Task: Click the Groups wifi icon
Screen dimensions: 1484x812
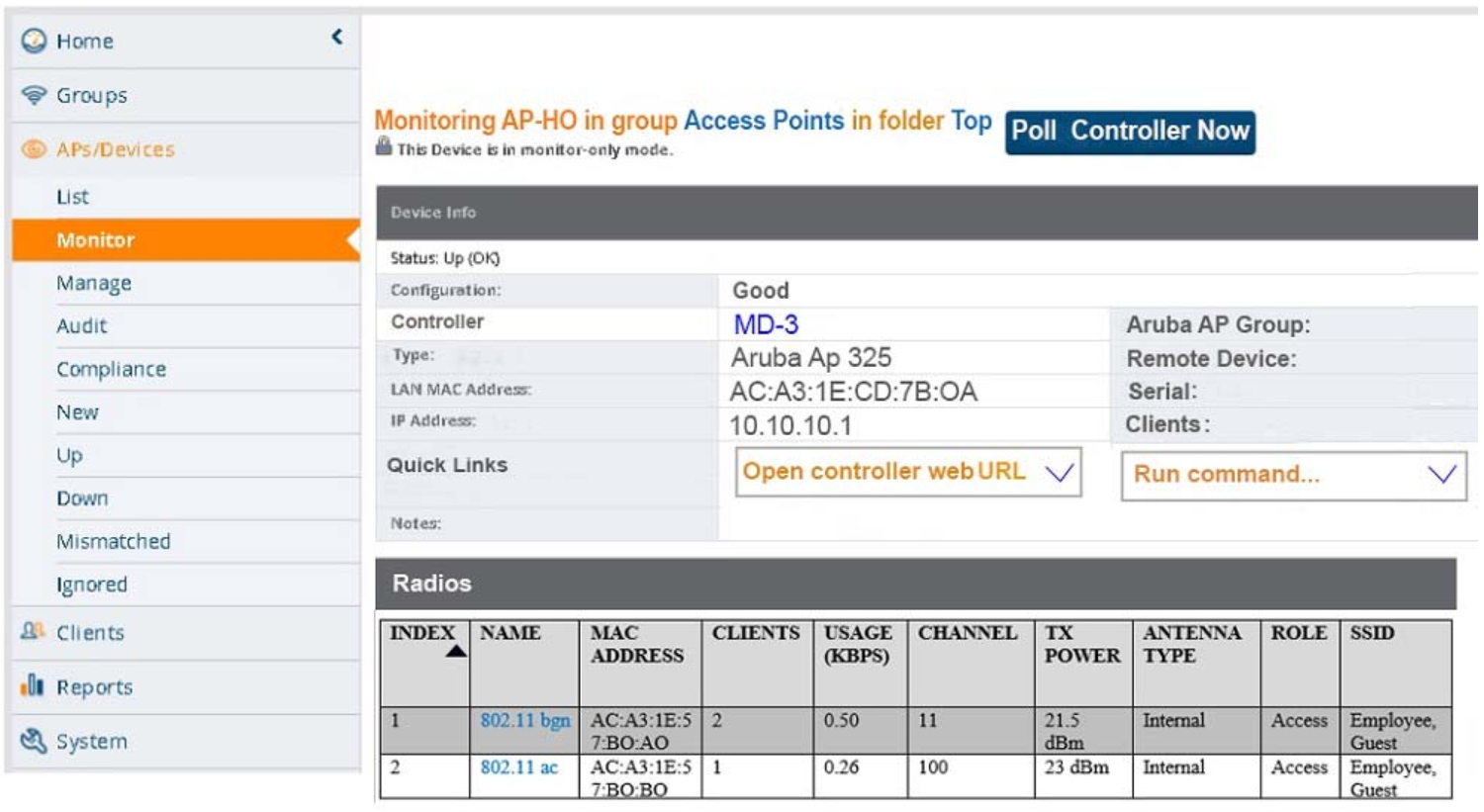Action: click(34, 95)
